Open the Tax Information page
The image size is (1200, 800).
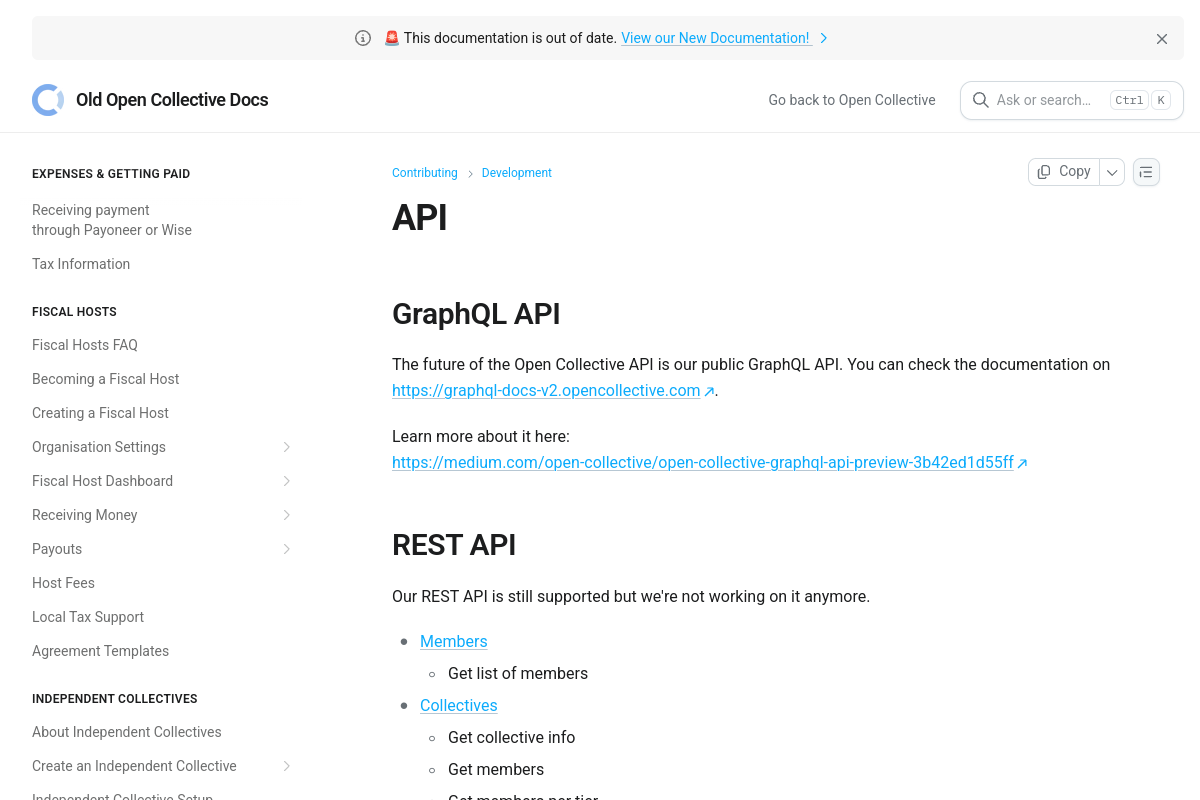[81, 264]
